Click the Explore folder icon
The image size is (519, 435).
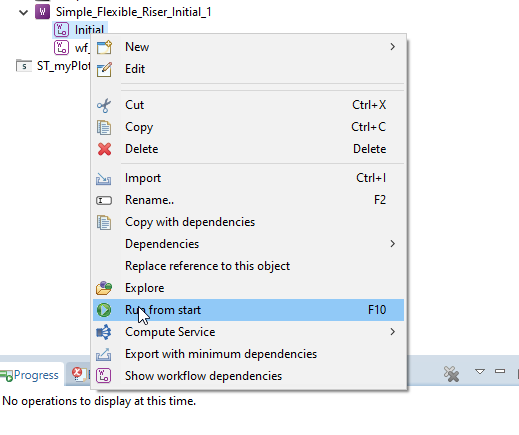[104, 288]
